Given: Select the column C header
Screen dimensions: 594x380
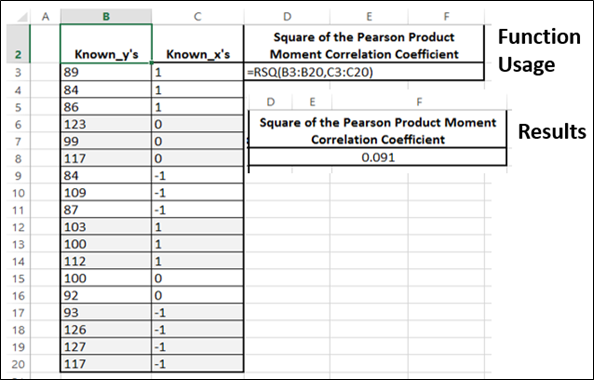Looking at the screenshot, I should (x=198, y=16).
